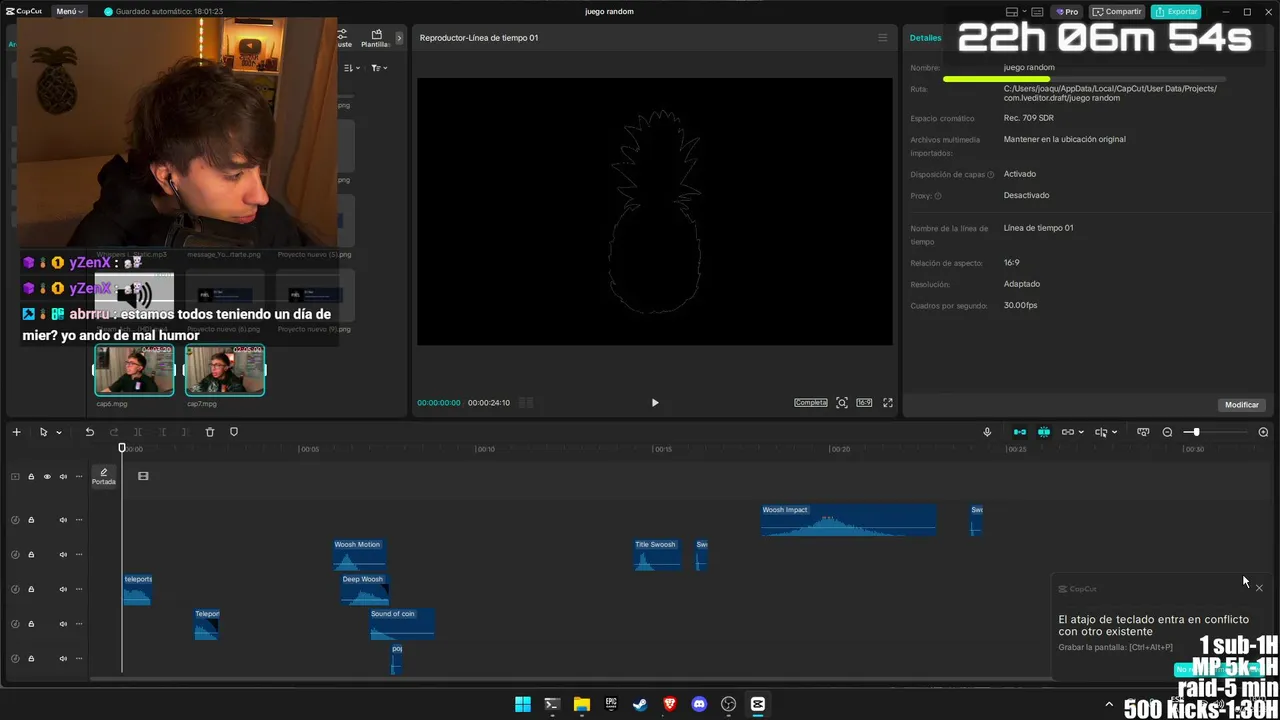Screen dimensions: 1280x720
Task: Toggle the main track magnet icon
Action: (x=1020, y=432)
